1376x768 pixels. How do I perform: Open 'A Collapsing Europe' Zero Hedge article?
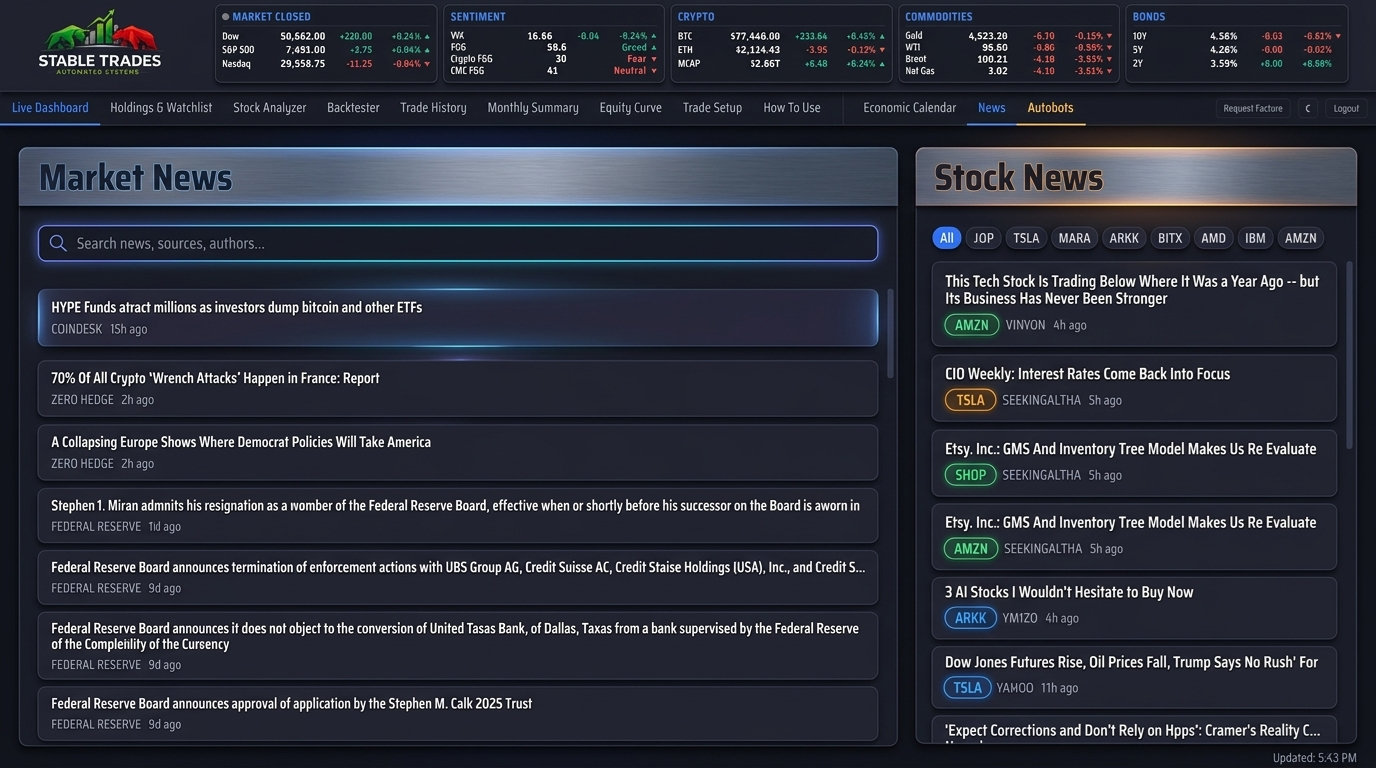click(458, 452)
